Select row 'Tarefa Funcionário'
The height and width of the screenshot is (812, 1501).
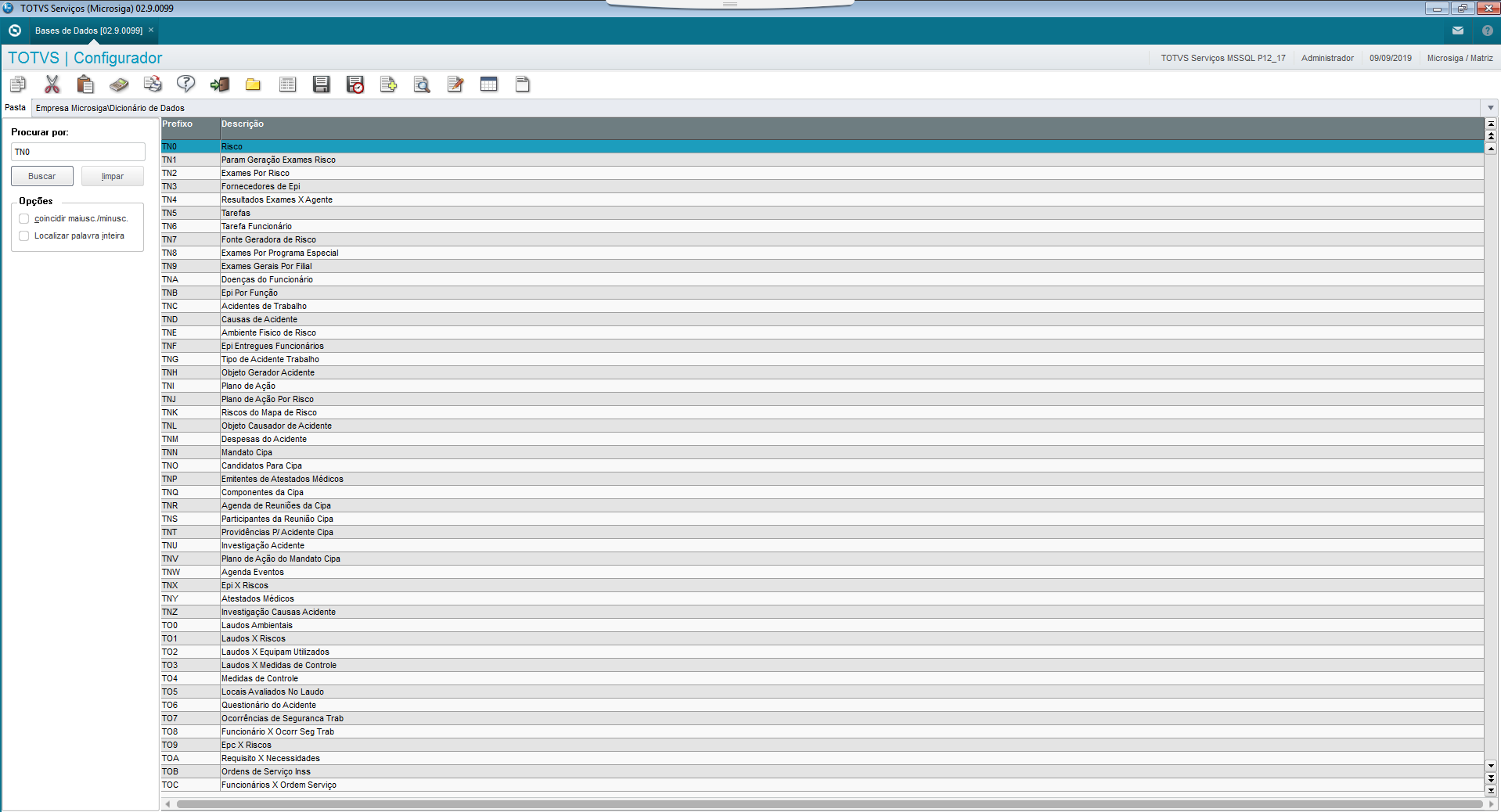[822, 226]
